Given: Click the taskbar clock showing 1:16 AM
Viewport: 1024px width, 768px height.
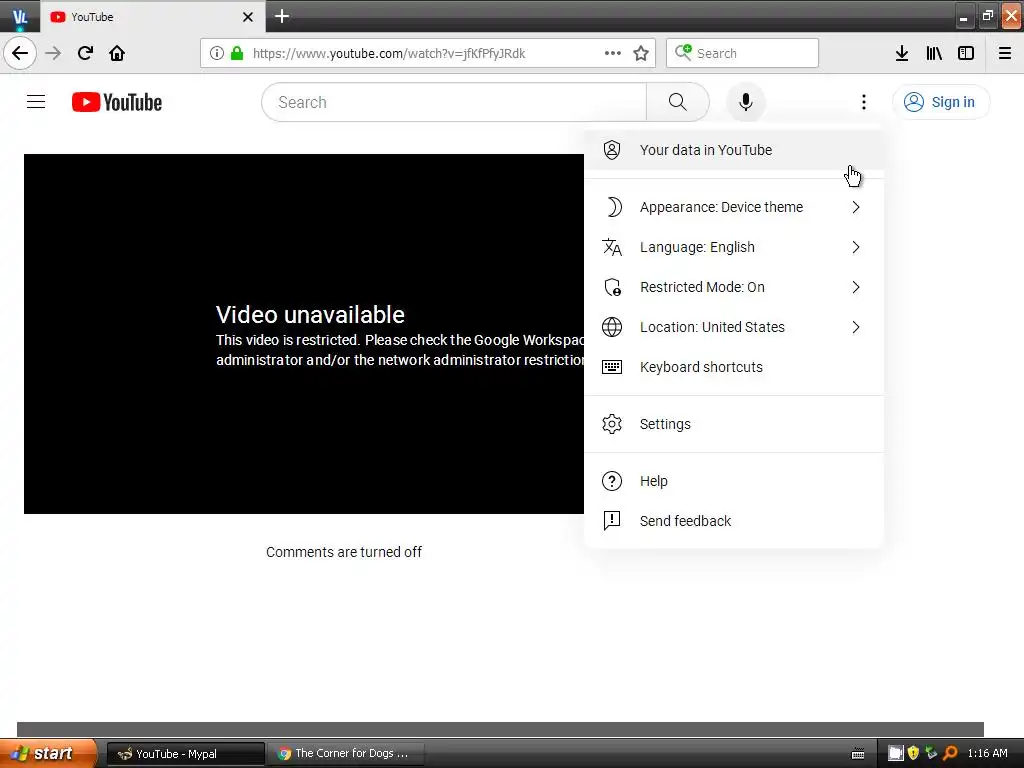Looking at the screenshot, I should (x=987, y=753).
